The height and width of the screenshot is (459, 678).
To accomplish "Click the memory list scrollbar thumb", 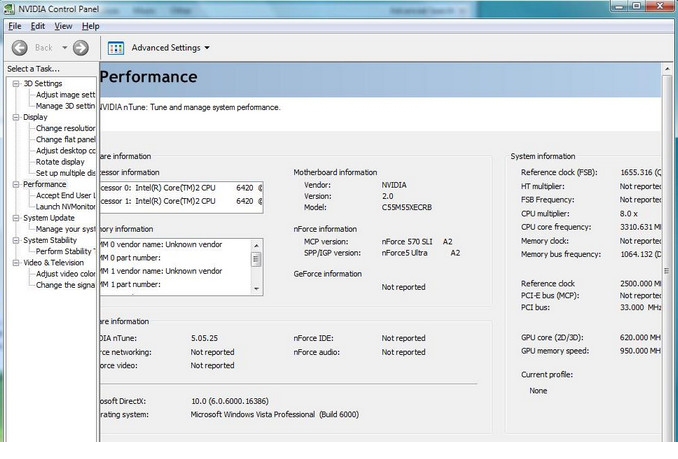I will [x=256, y=259].
